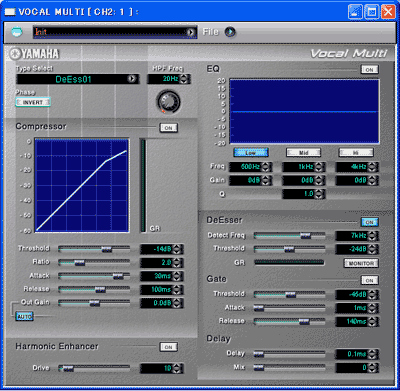
Task: Click the DeEsser Threshold slider handle
Action: [x=289, y=249]
